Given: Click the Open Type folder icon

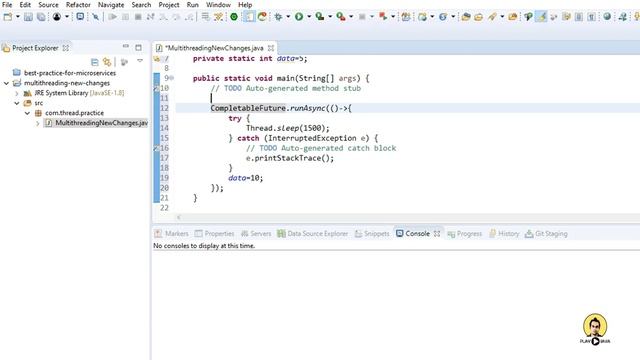Looking at the screenshot, I should [466, 17].
